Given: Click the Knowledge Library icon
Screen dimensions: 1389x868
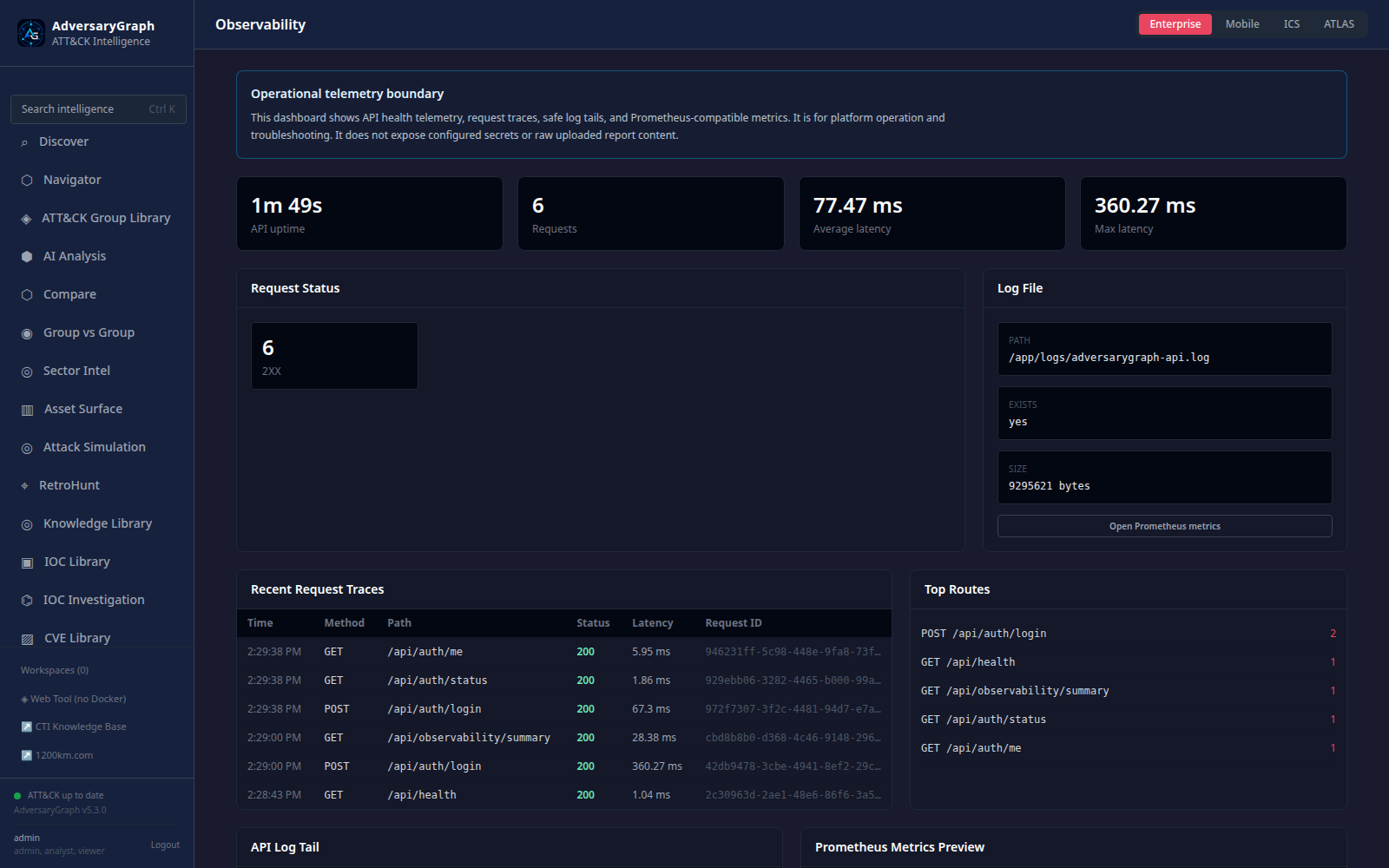Looking at the screenshot, I should point(27,524).
